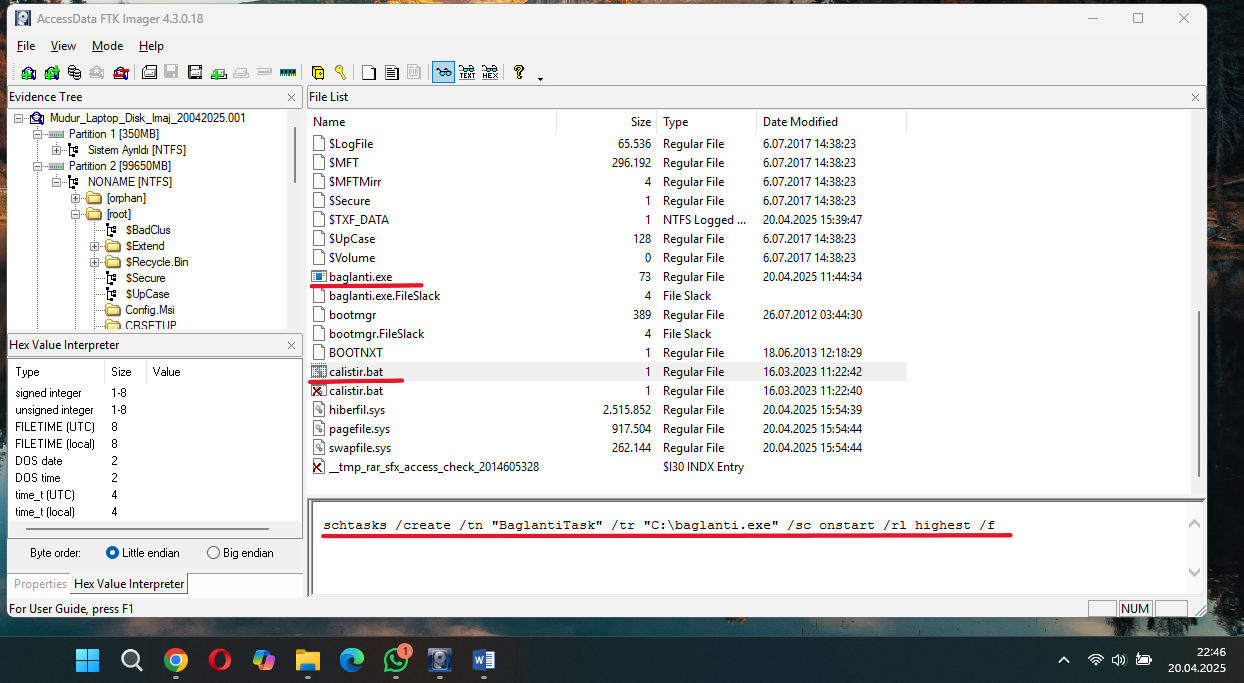
Task: Open Image Mounting from the toolbar
Action: point(74,72)
